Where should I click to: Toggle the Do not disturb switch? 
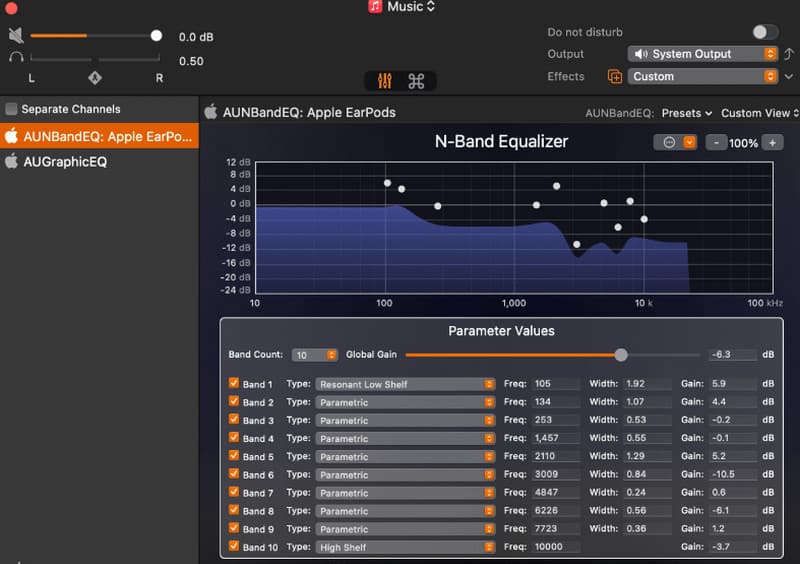(x=765, y=32)
